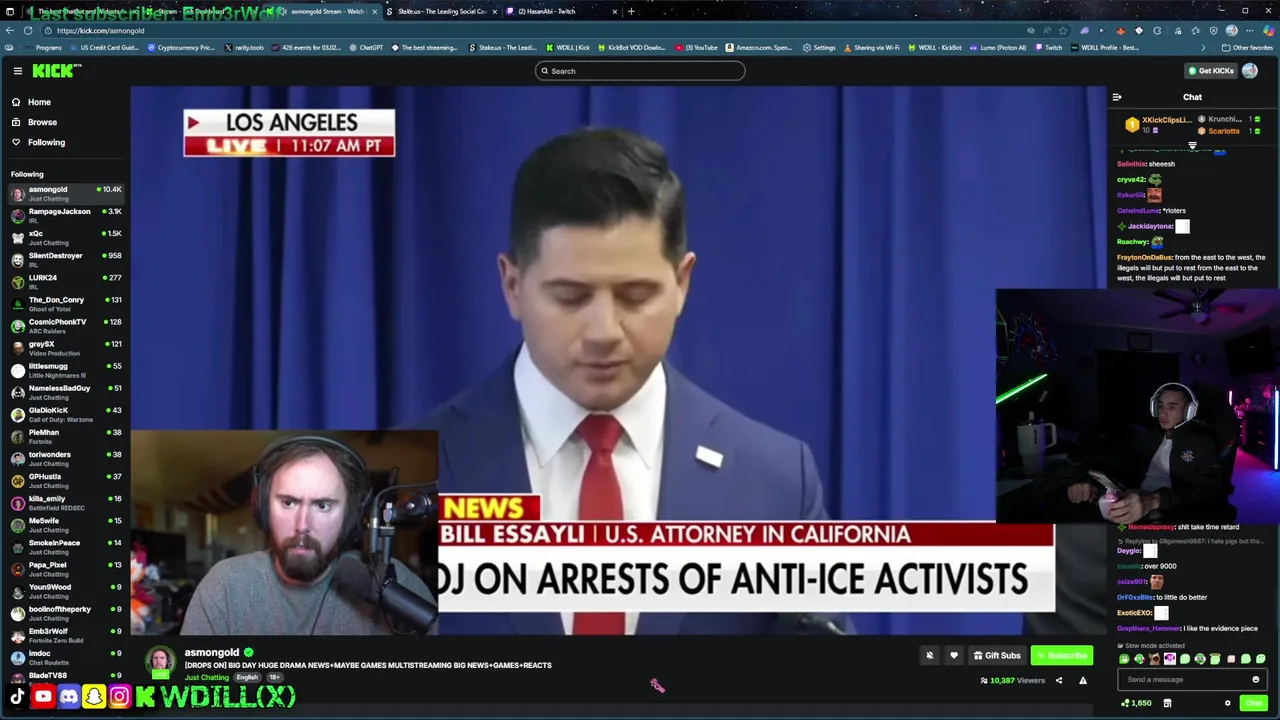Click the Gift Subs button

pyautogui.click(x=996, y=656)
